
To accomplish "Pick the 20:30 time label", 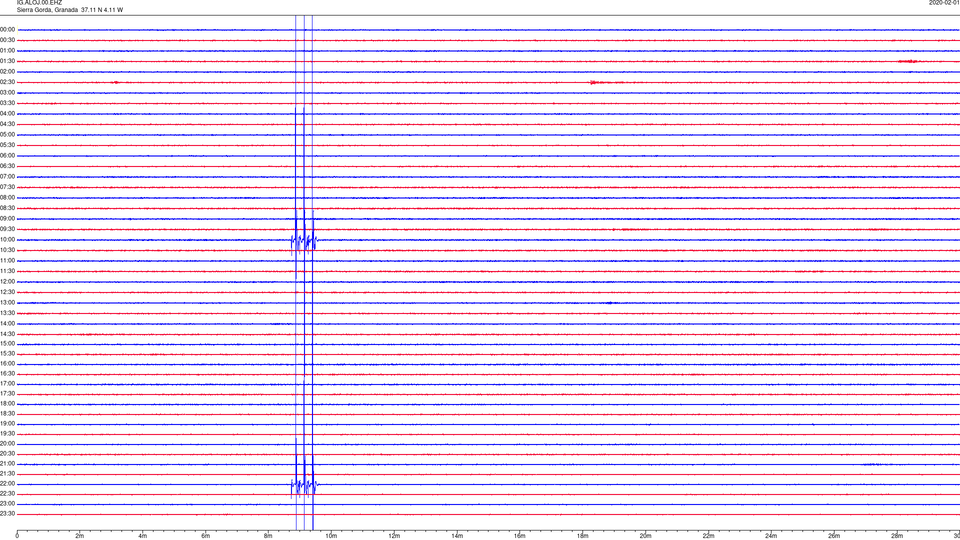I will click(7, 454).
